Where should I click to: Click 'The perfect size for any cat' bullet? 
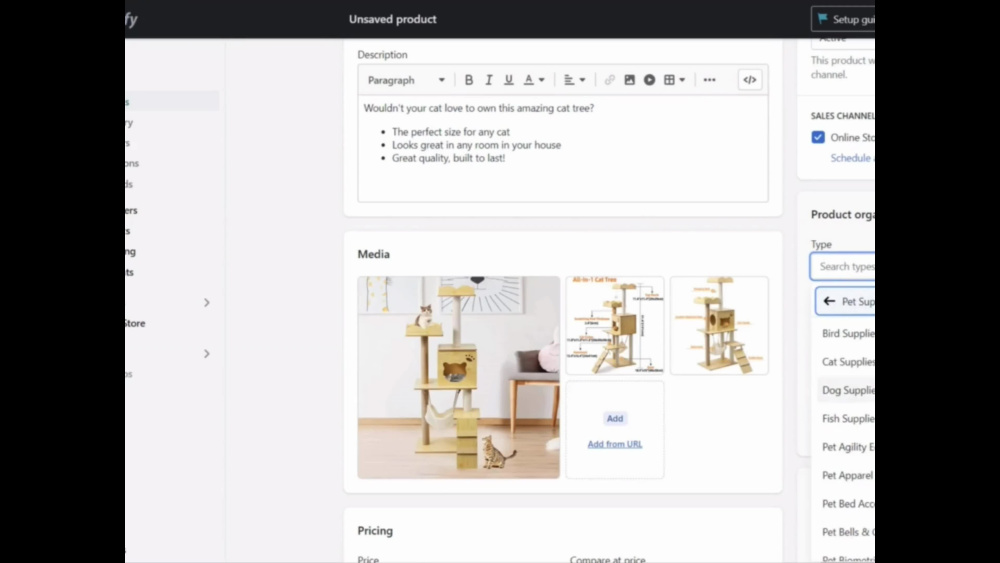pos(451,132)
